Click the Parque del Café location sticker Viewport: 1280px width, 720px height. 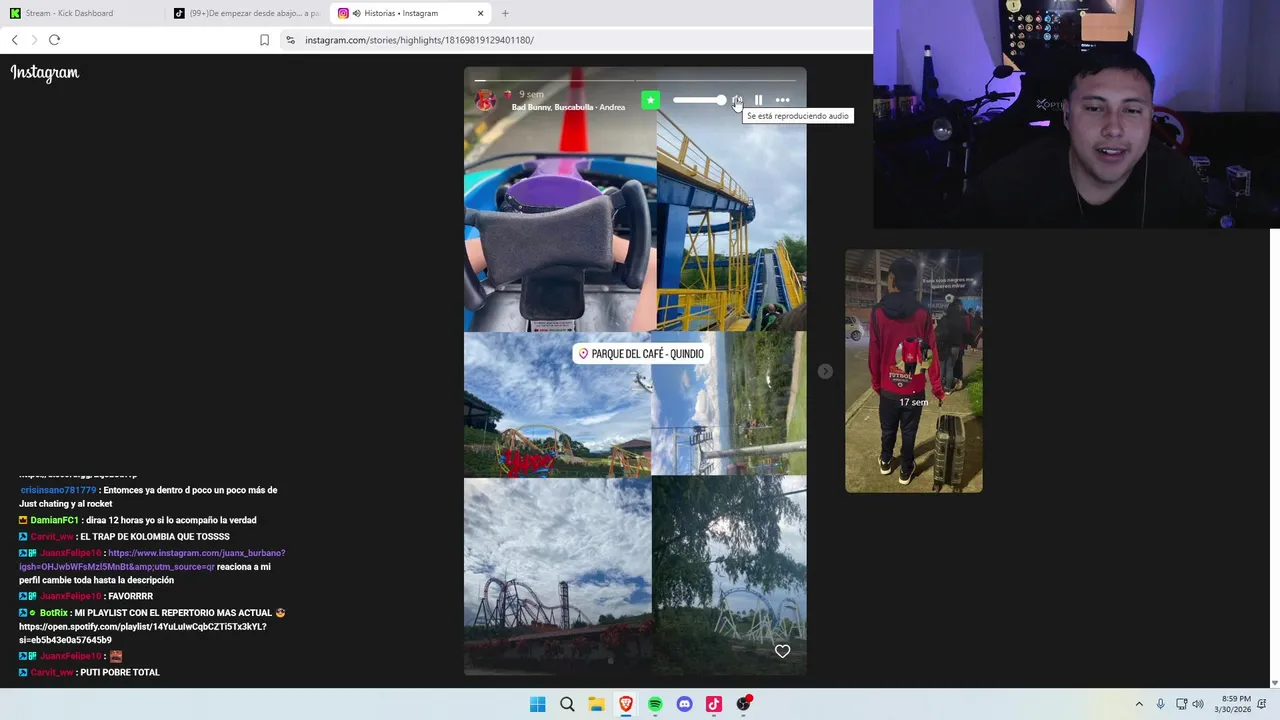pos(641,354)
